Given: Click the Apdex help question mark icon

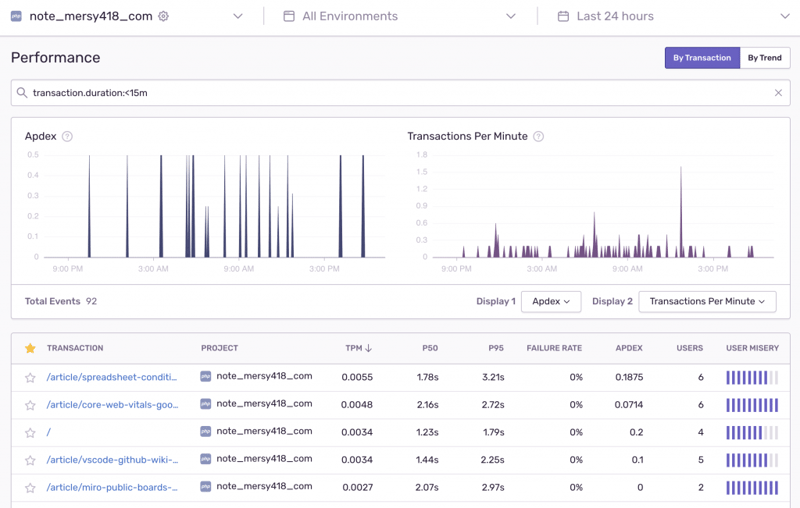Looking at the screenshot, I should click(x=67, y=136).
